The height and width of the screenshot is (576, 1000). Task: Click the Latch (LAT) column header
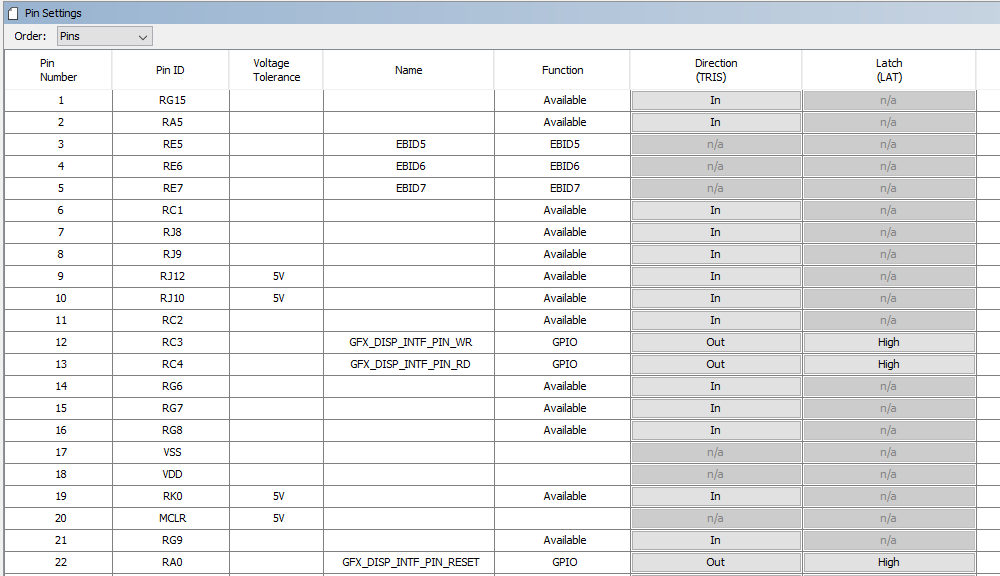[x=889, y=70]
